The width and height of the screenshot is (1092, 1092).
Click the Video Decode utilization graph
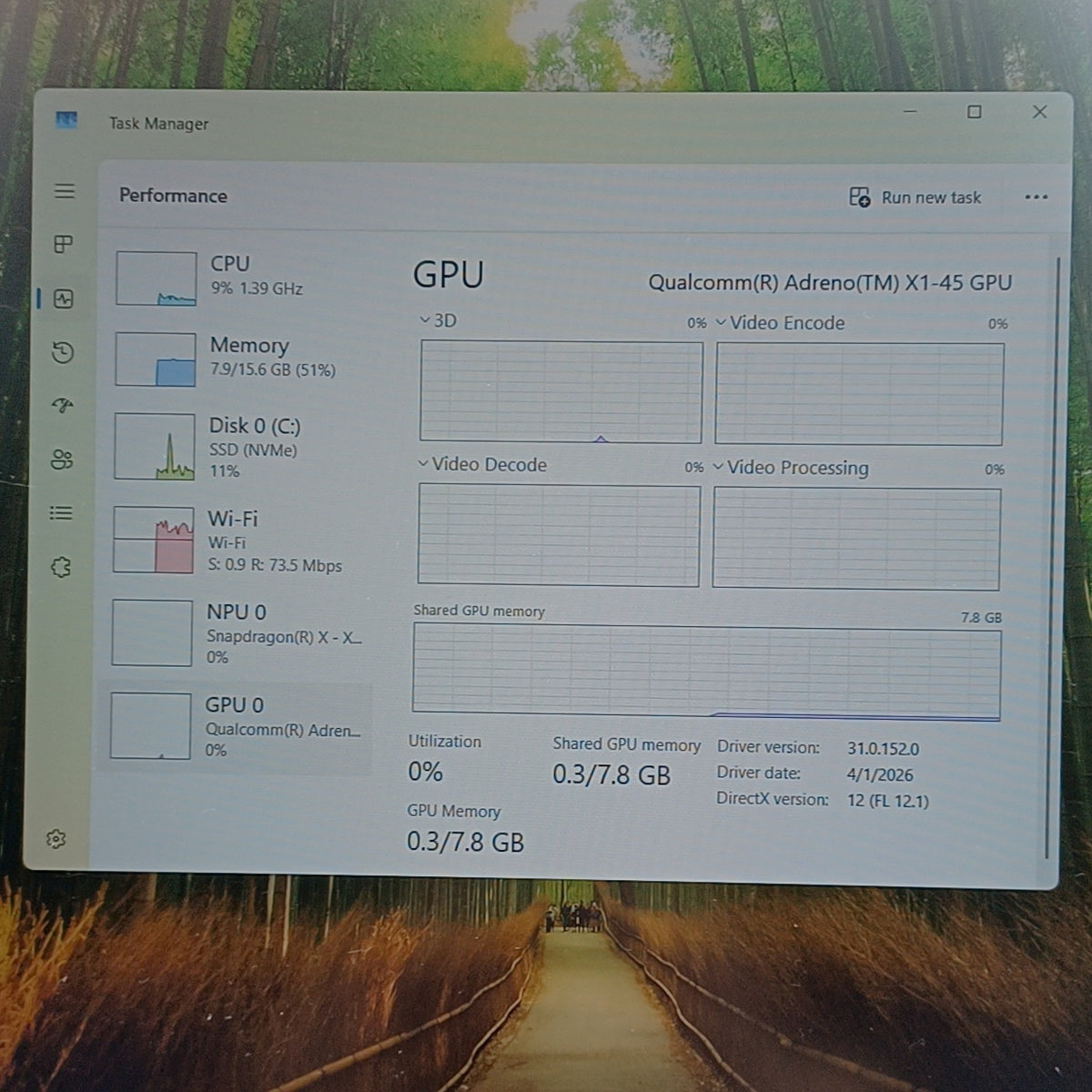(559, 535)
